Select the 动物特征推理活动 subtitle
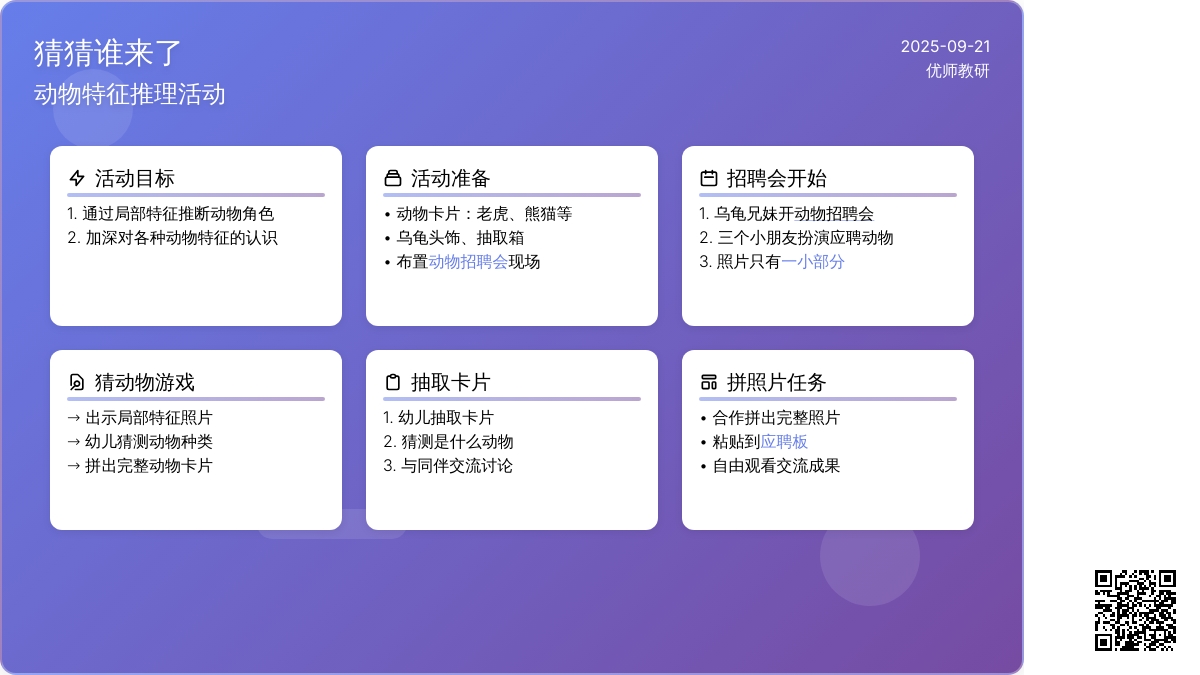 point(130,94)
